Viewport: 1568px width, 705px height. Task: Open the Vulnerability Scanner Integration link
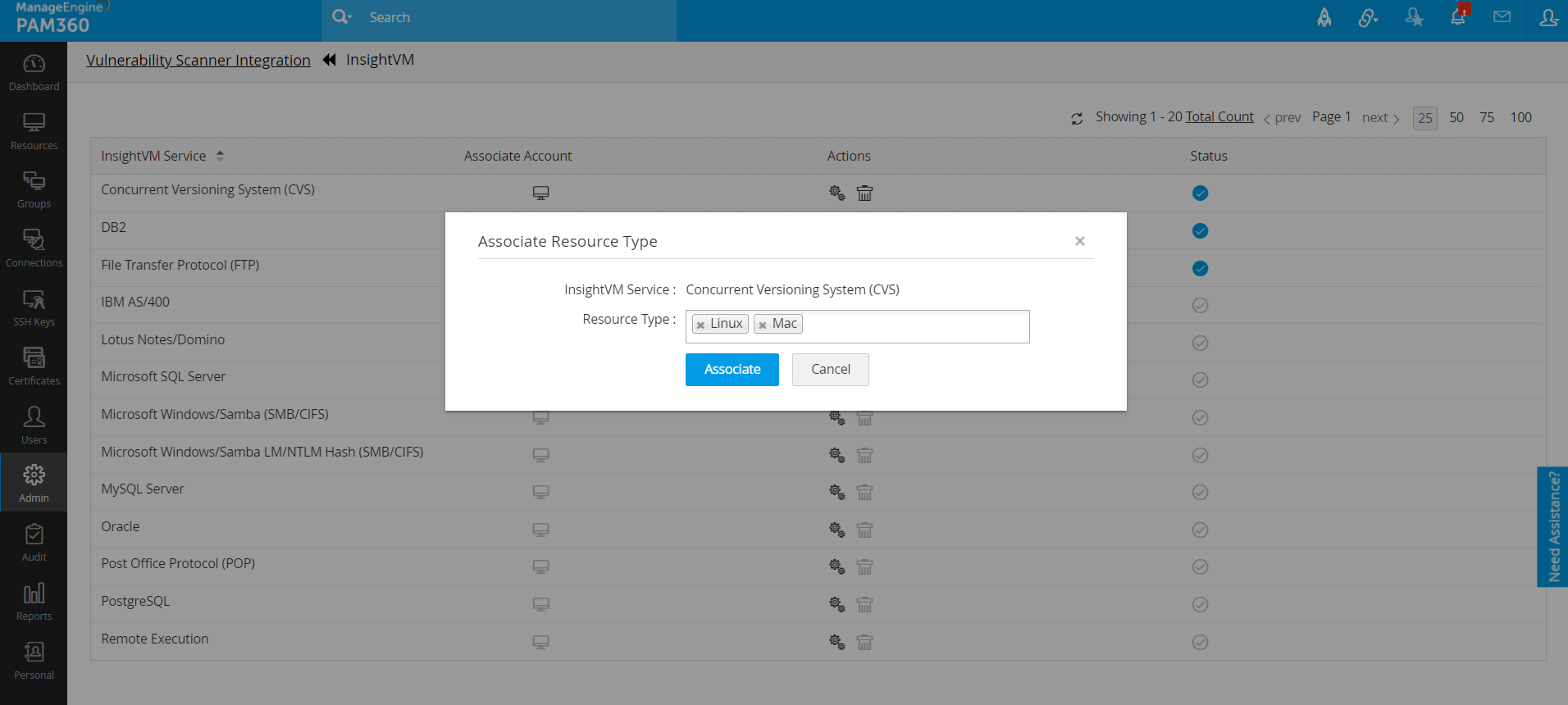(198, 60)
